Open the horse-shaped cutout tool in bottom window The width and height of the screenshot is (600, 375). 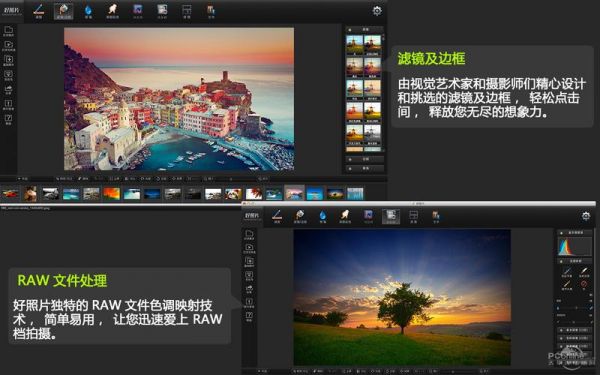pyautogui.click(x=345, y=217)
